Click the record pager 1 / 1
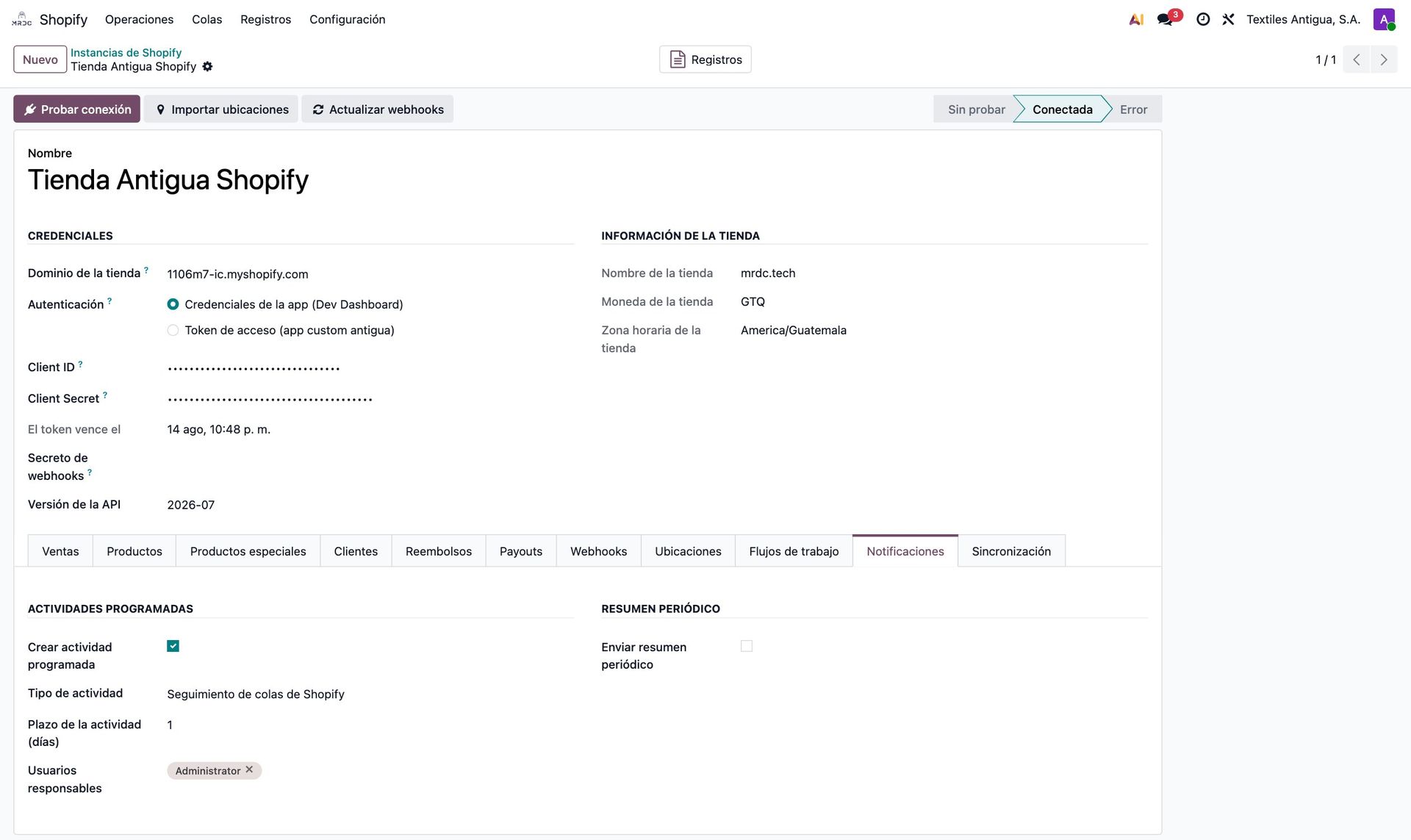This screenshot has height=840, width=1411. tap(1325, 60)
